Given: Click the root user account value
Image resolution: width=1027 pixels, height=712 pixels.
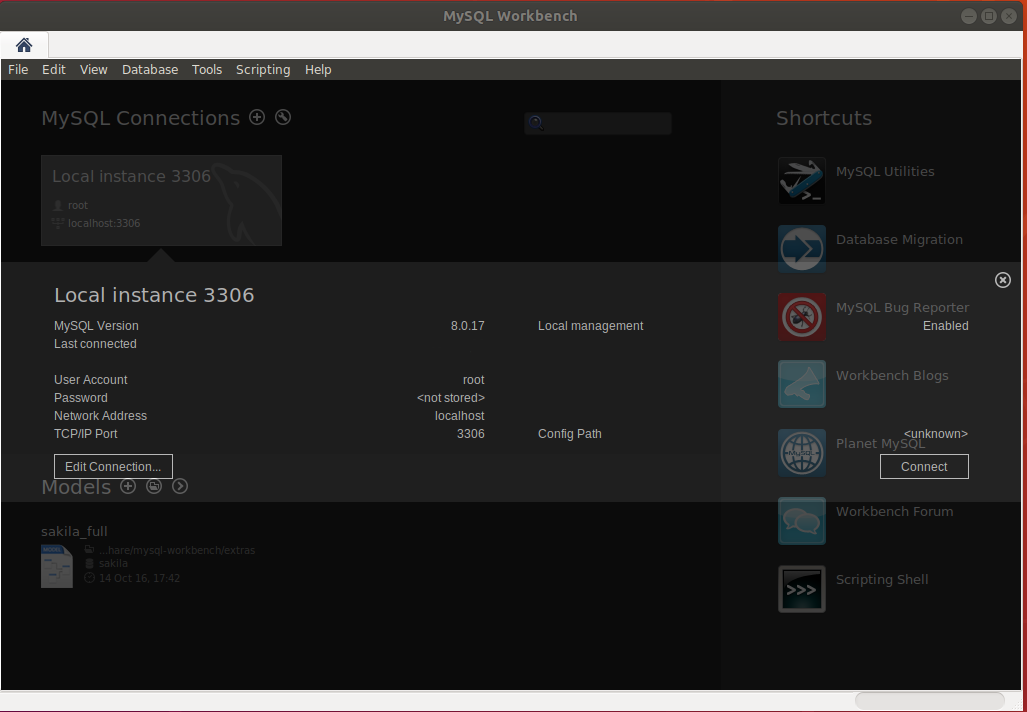Looking at the screenshot, I should click(474, 380).
